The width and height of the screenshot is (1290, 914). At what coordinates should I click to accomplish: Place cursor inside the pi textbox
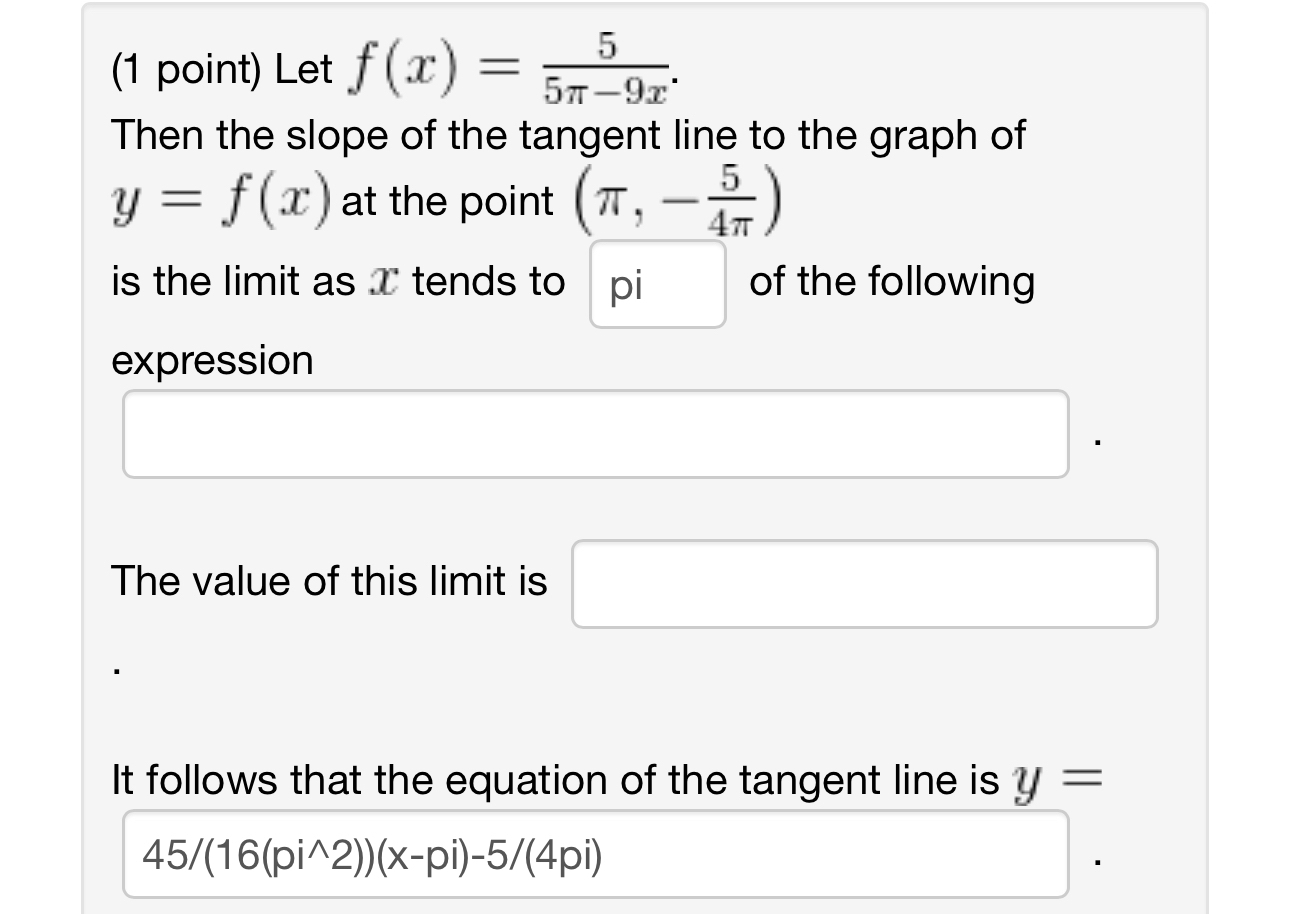click(657, 284)
